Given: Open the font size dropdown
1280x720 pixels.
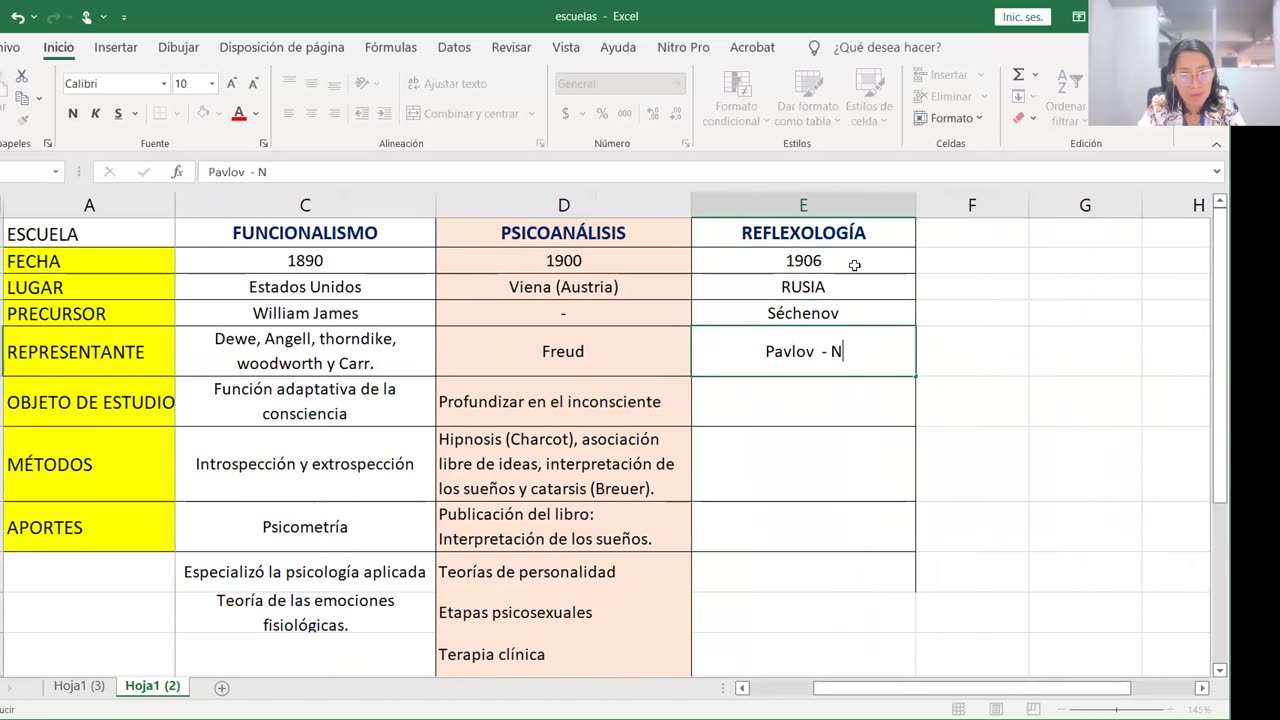Looking at the screenshot, I should 211,84.
